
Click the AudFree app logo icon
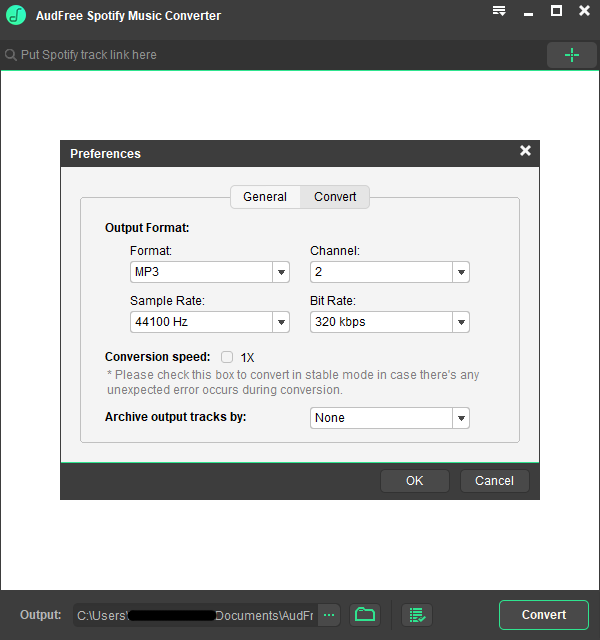(x=16, y=15)
